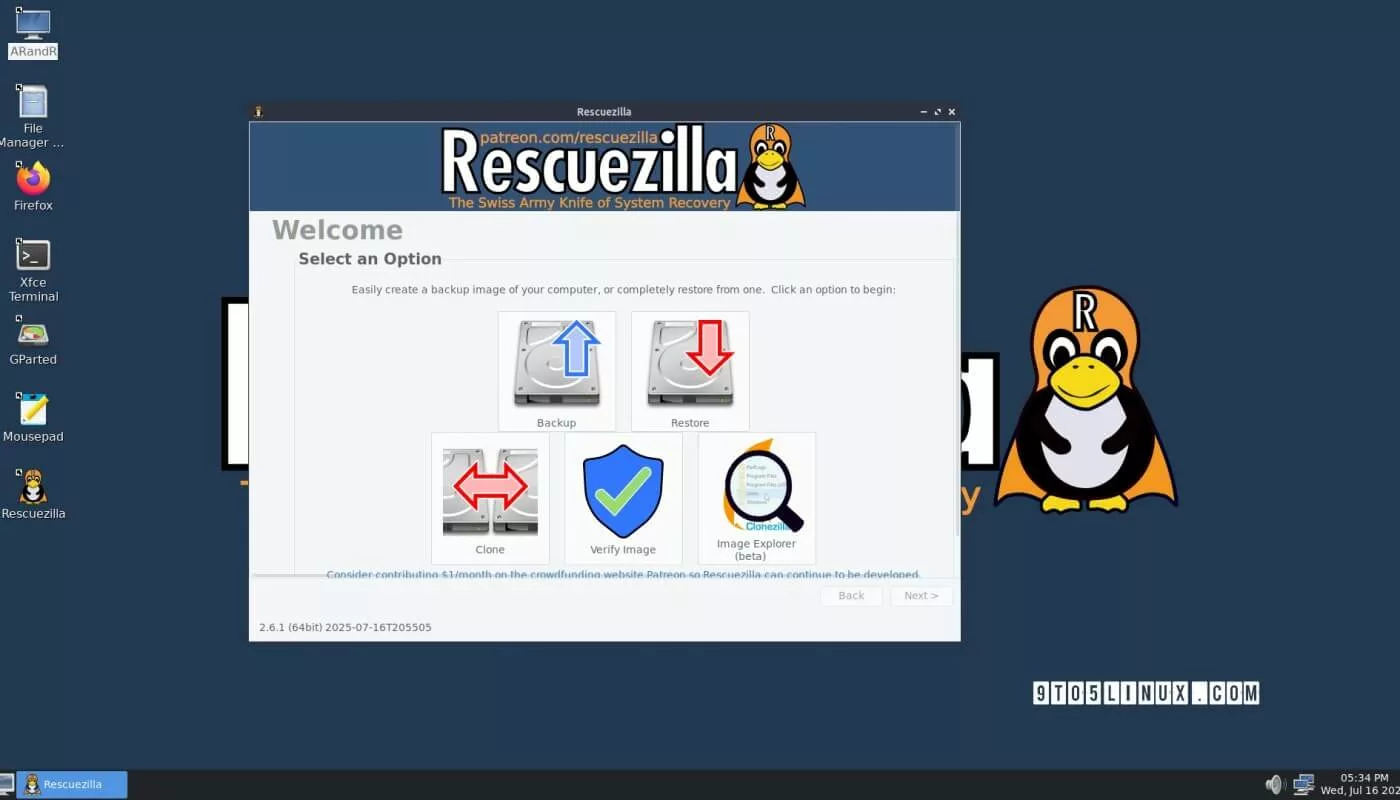This screenshot has height=800, width=1400.
Task: Close the Rescuezilla window
Action: pos(952,112)
